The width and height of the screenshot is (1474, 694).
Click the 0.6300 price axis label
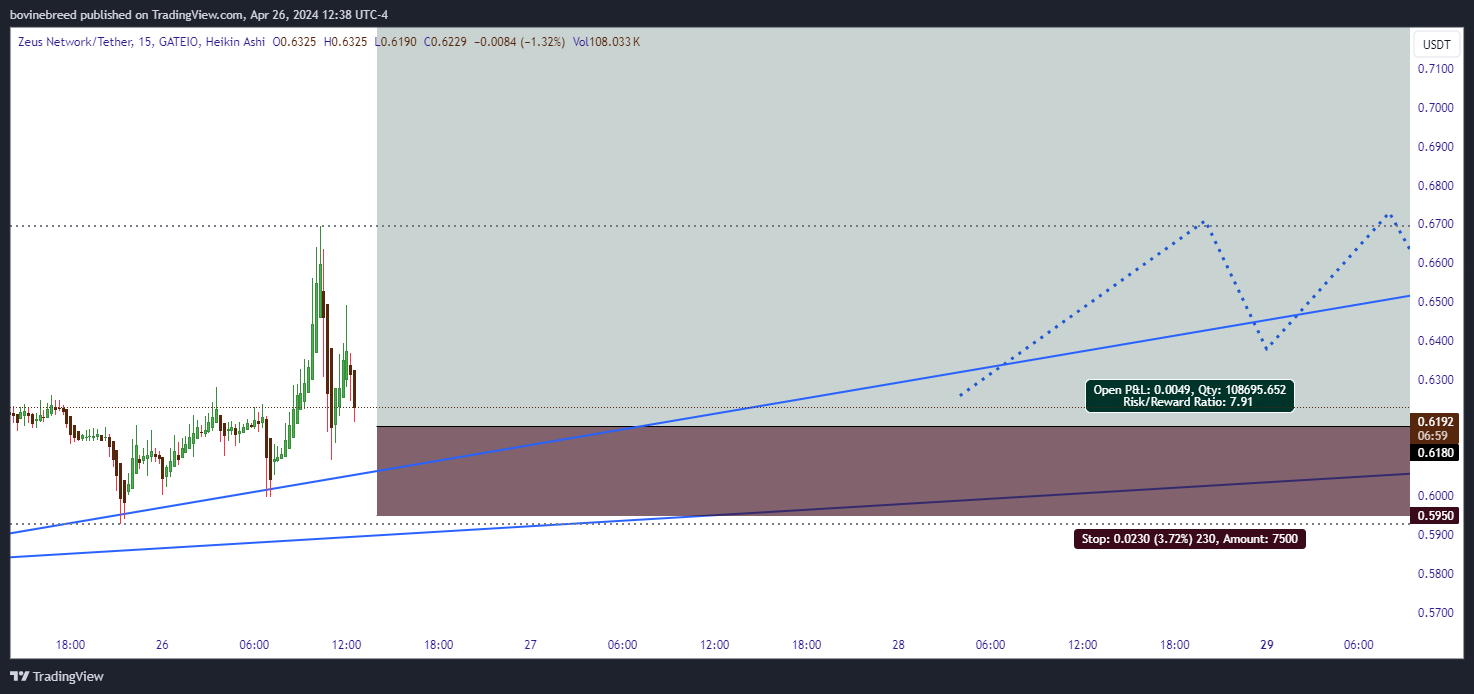click(x=1435, y=380)
